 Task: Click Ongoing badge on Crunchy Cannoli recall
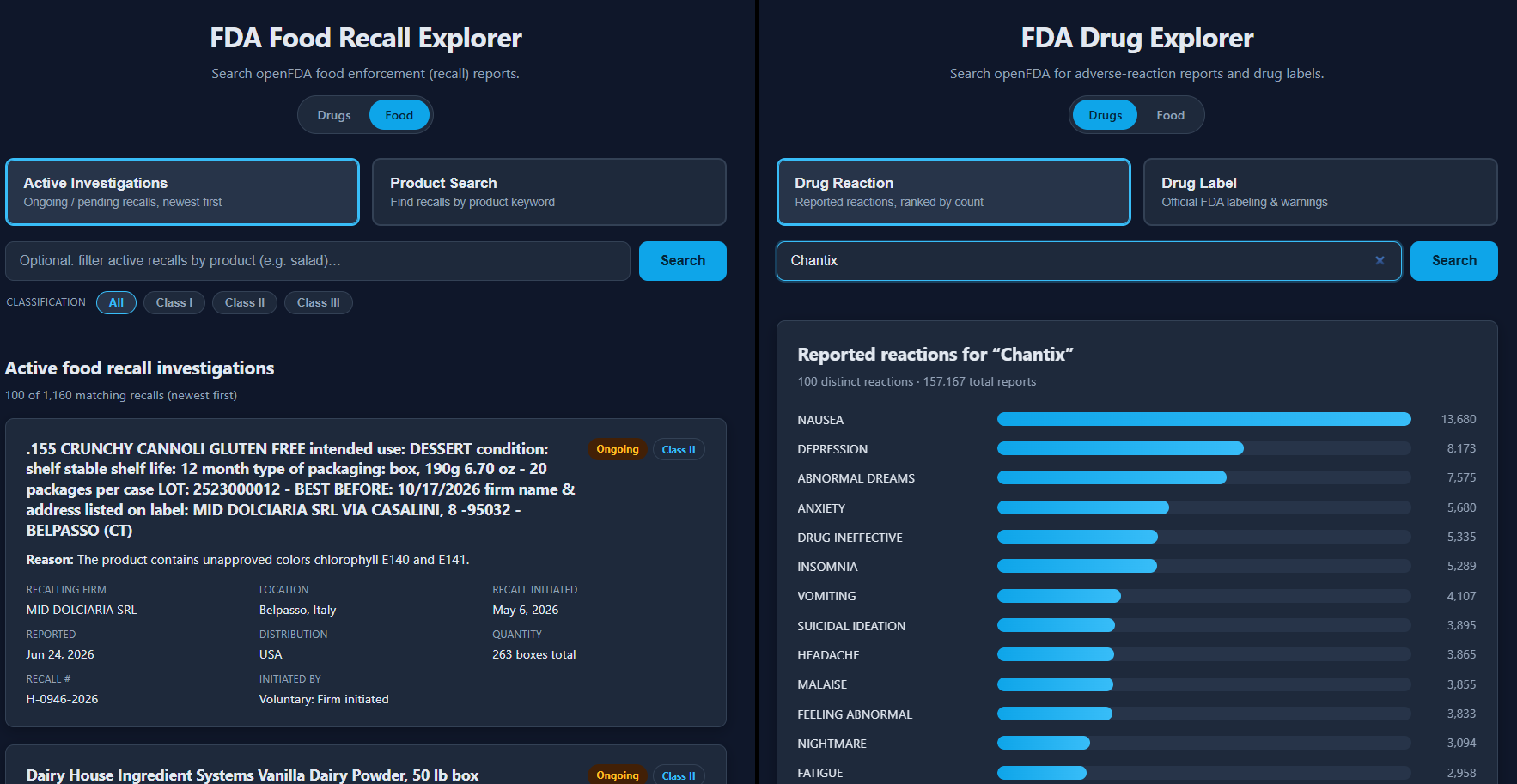(618, 449)
